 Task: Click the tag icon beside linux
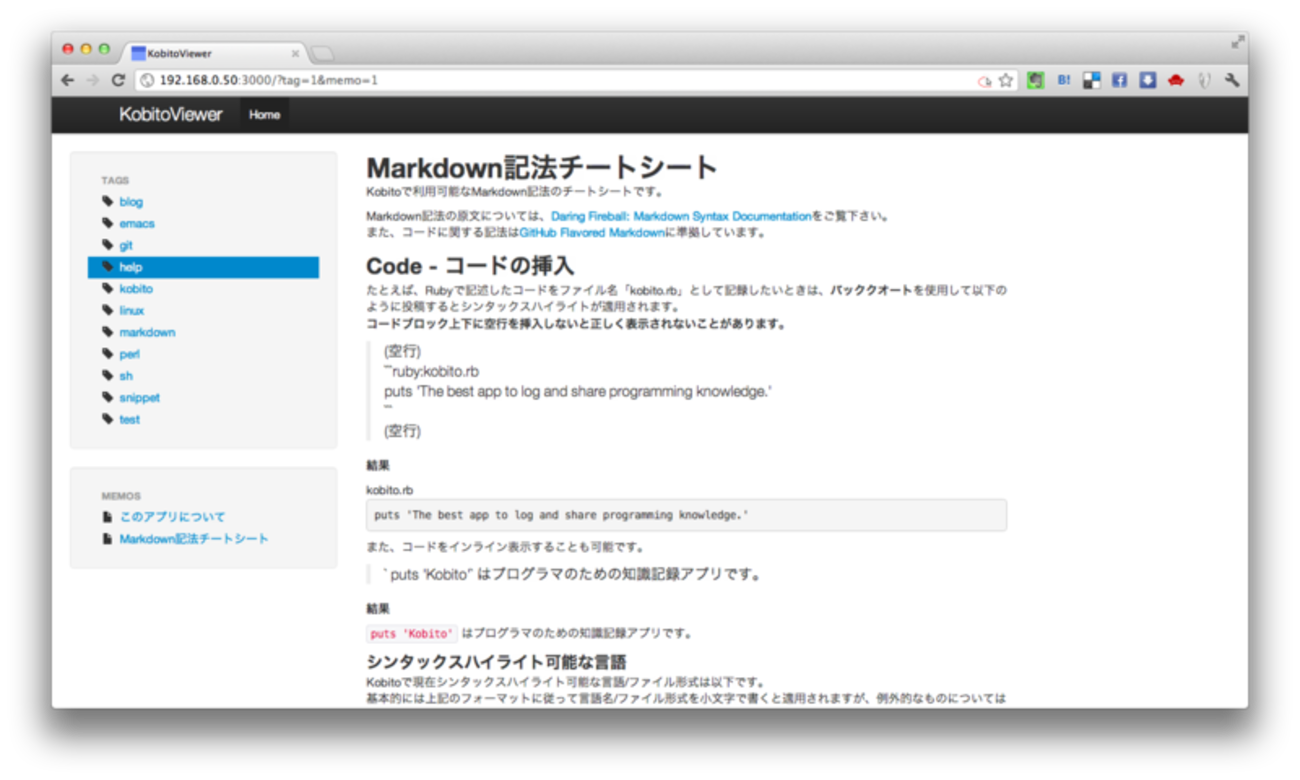point(107,310)
